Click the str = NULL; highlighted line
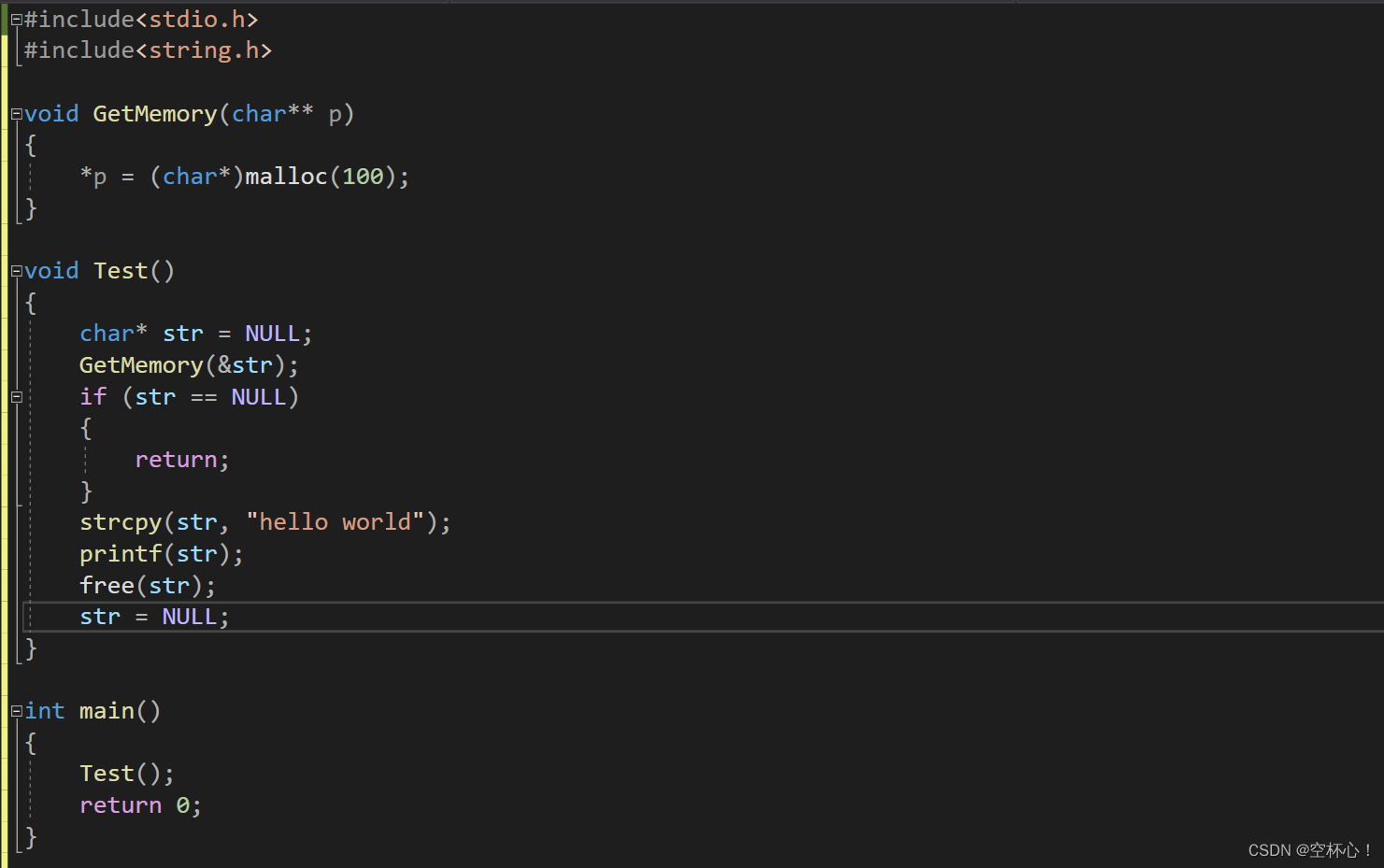The height and width of the screenshot is (868, 1384). [x=154, y=617]
